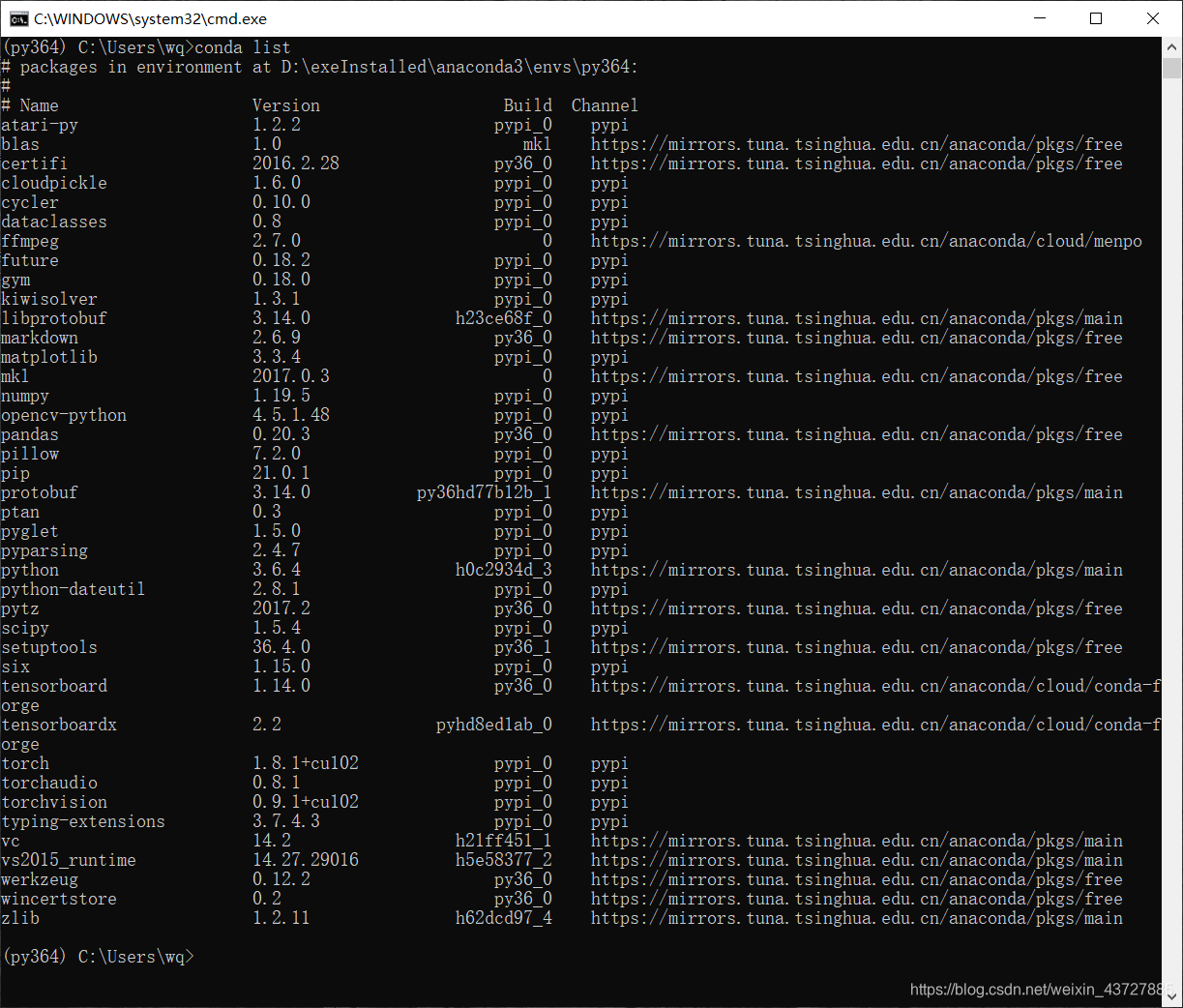Select the package name 'pyparsing'
This screenshot has height=1008, width=1183.
[44, 550]
